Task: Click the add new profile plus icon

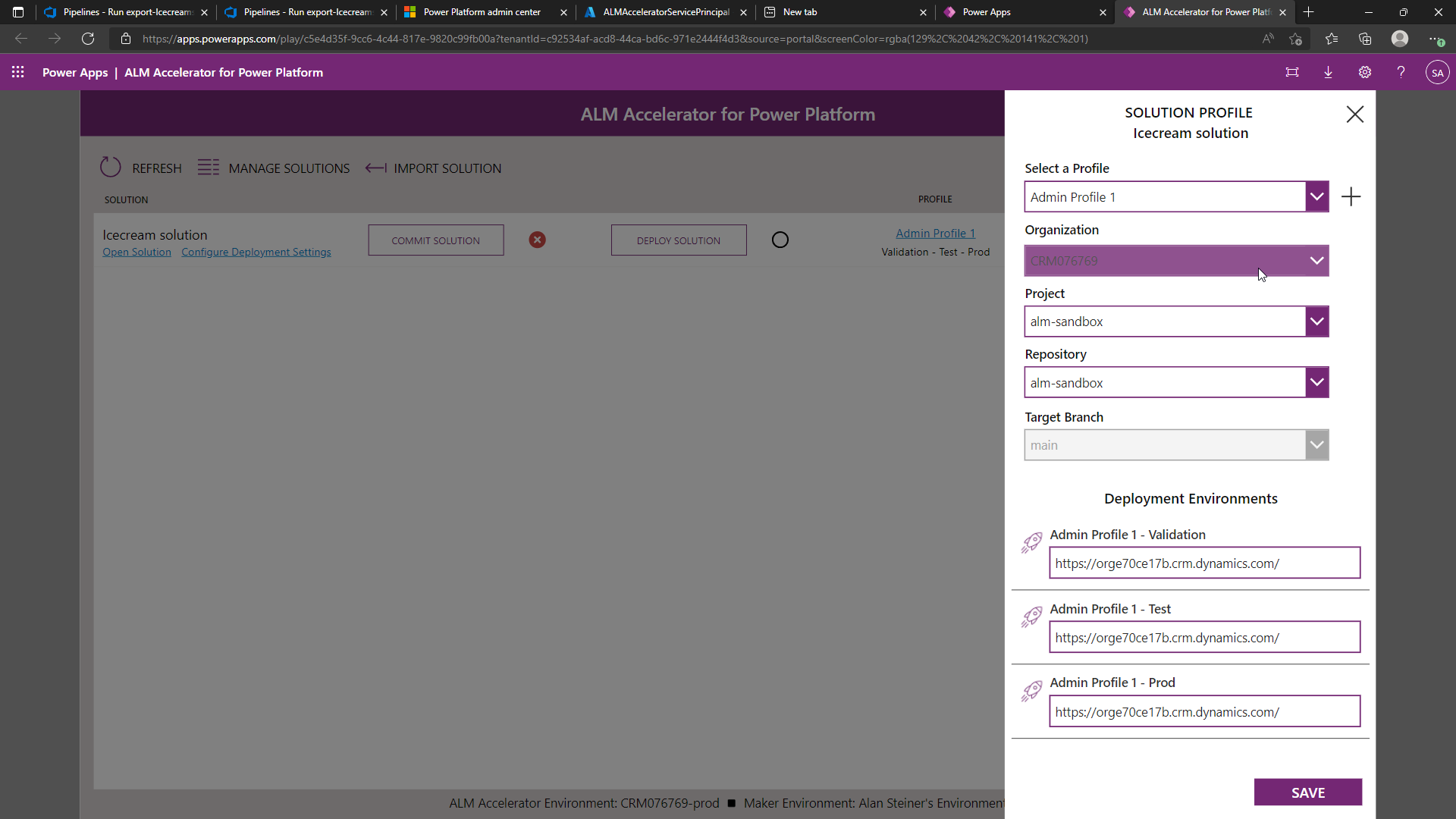Action: [1352, 196]
